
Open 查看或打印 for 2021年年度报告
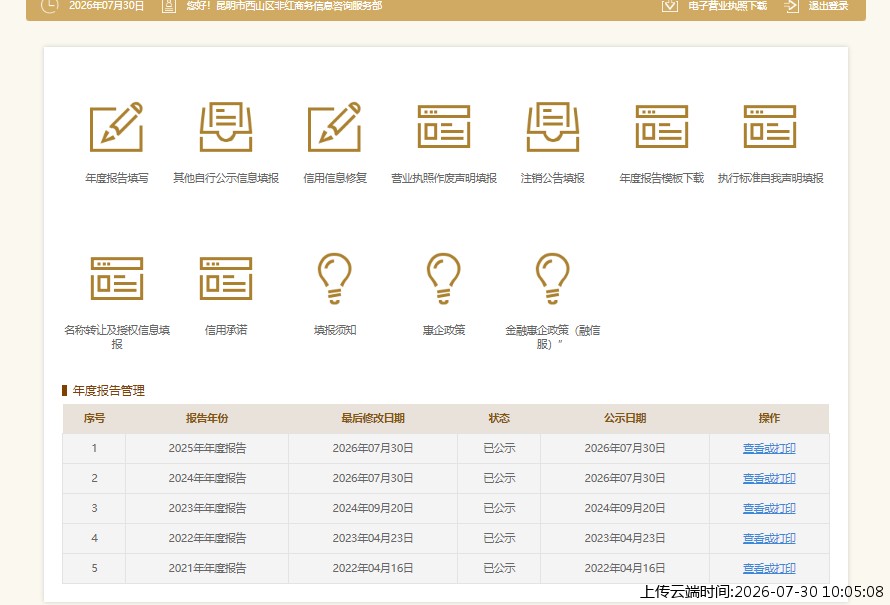point(769,569)
